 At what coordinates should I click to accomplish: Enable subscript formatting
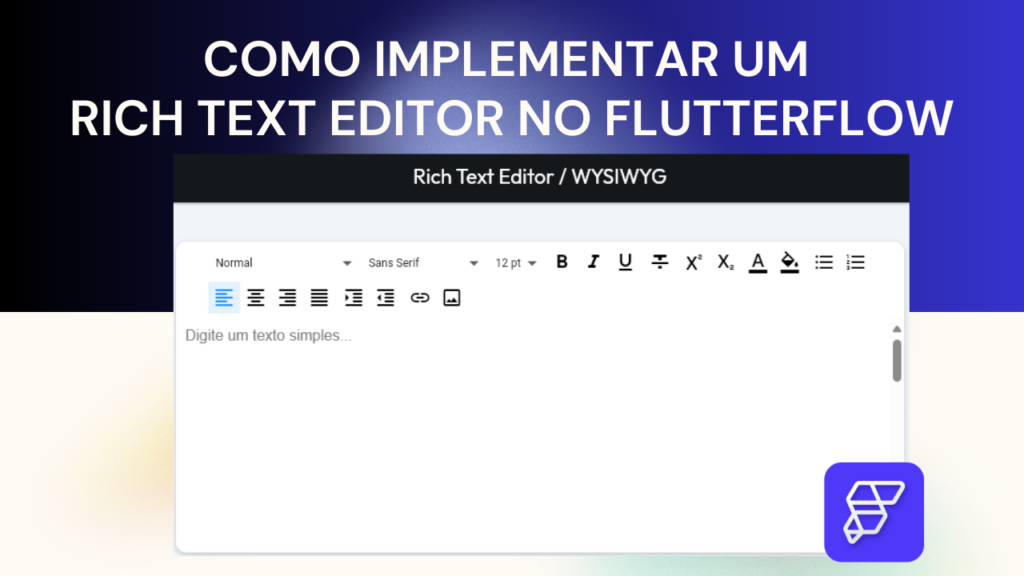click(x=725, y=262)
